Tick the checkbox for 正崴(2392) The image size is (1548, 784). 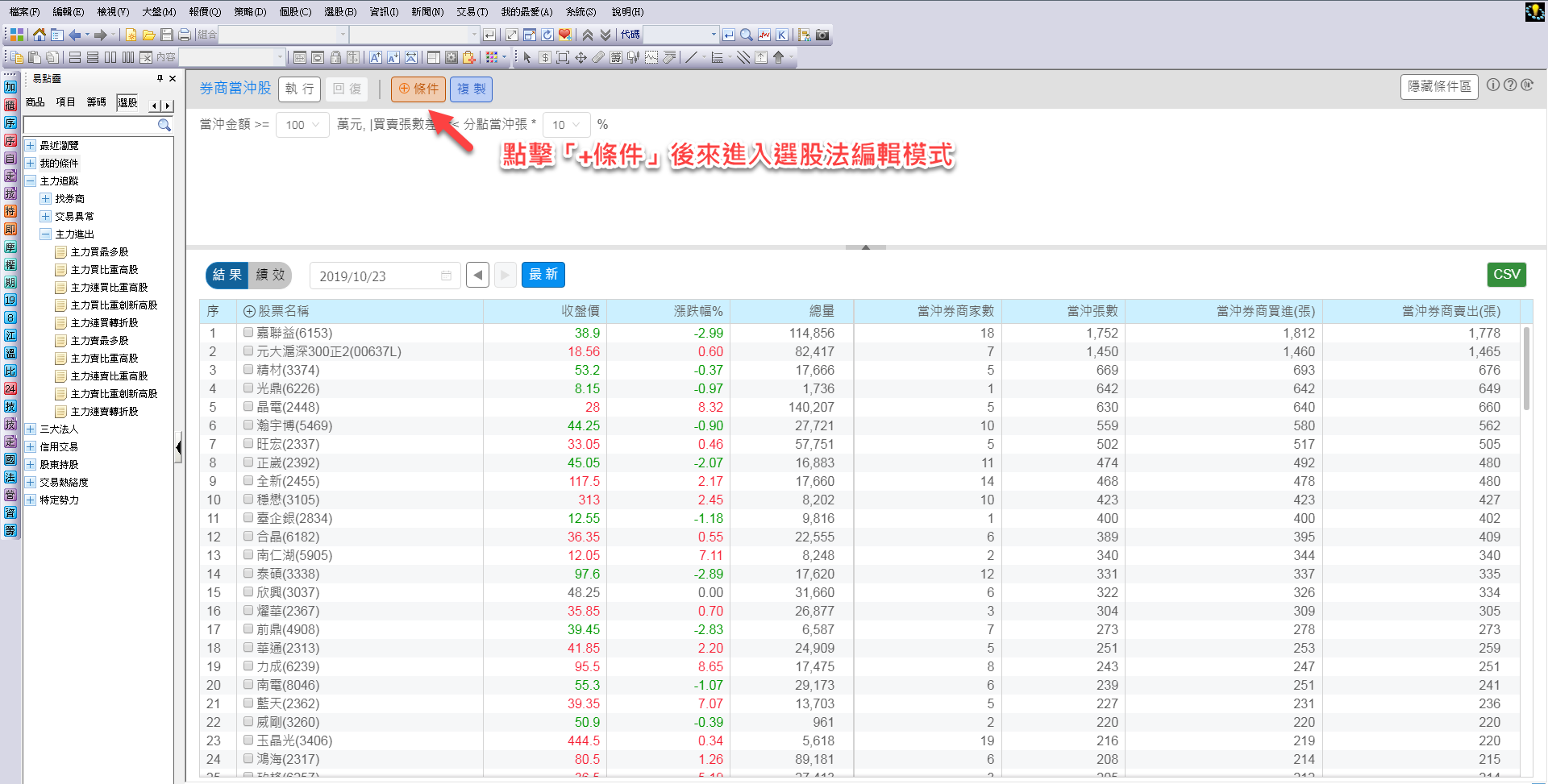pyautogui.click(x=248, y=462)
